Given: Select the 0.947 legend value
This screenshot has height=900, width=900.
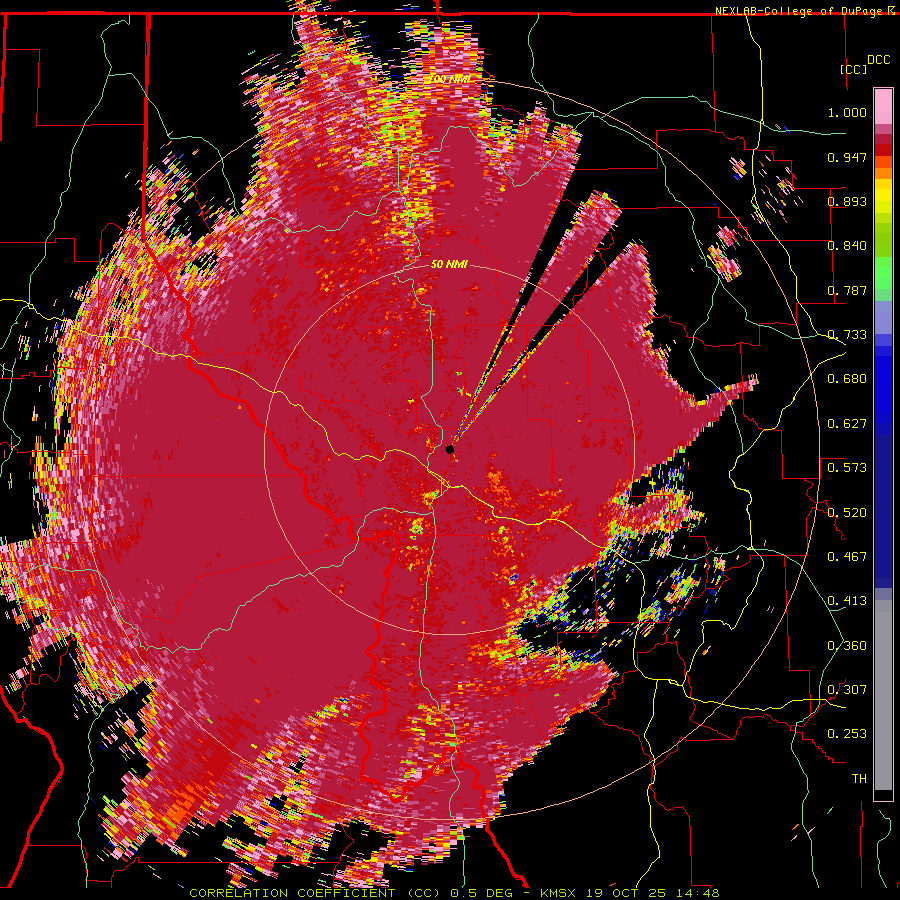Looking at the screenshot, I should tap(847, 157).
